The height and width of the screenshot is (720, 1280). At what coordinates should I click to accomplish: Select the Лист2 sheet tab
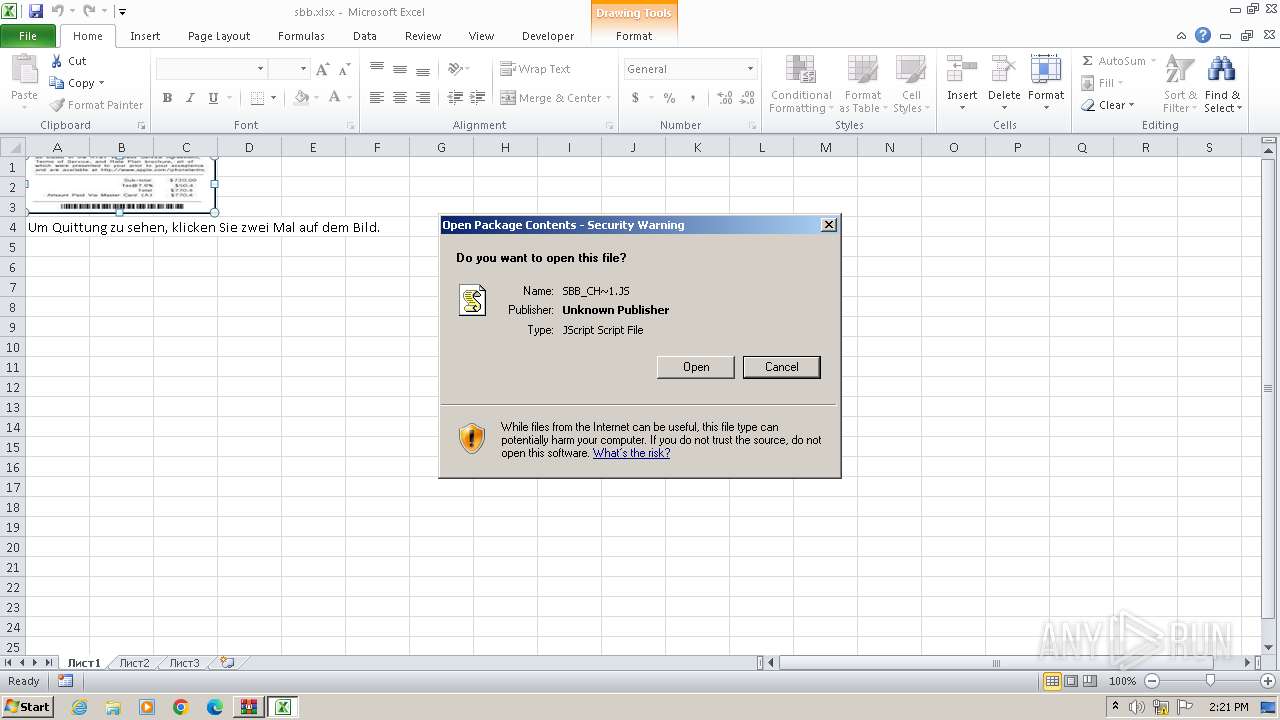134,662
